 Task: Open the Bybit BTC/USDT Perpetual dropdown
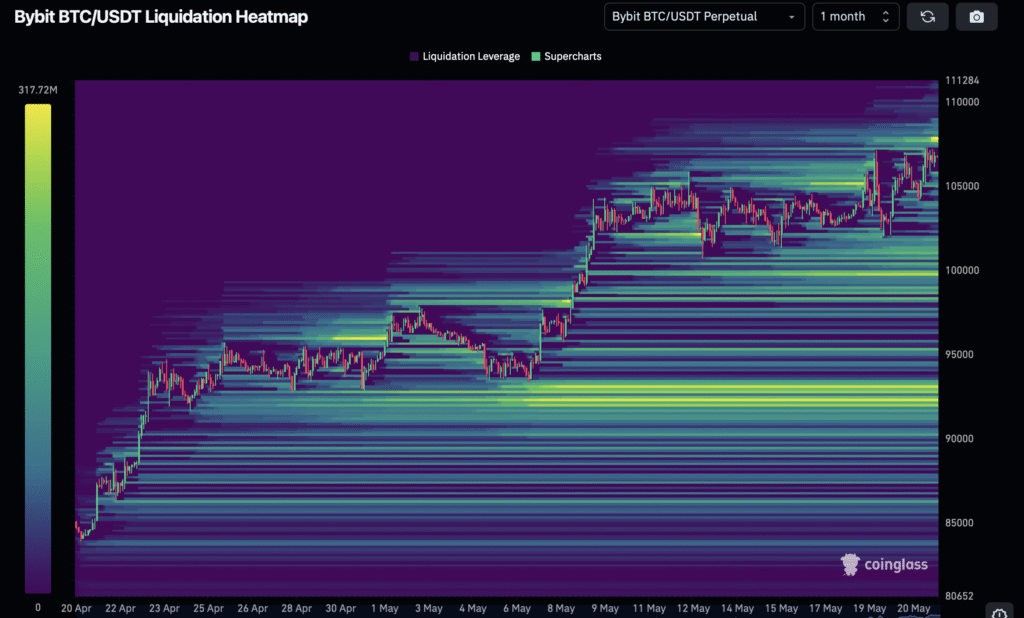pyautogui.click(x=704, y=17)
